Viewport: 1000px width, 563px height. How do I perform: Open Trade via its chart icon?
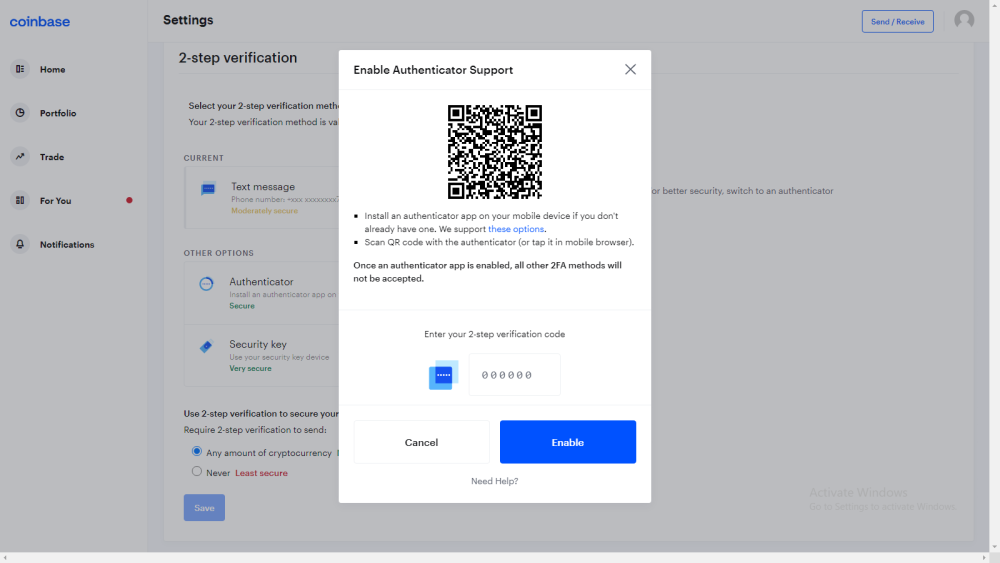[20, 156]
